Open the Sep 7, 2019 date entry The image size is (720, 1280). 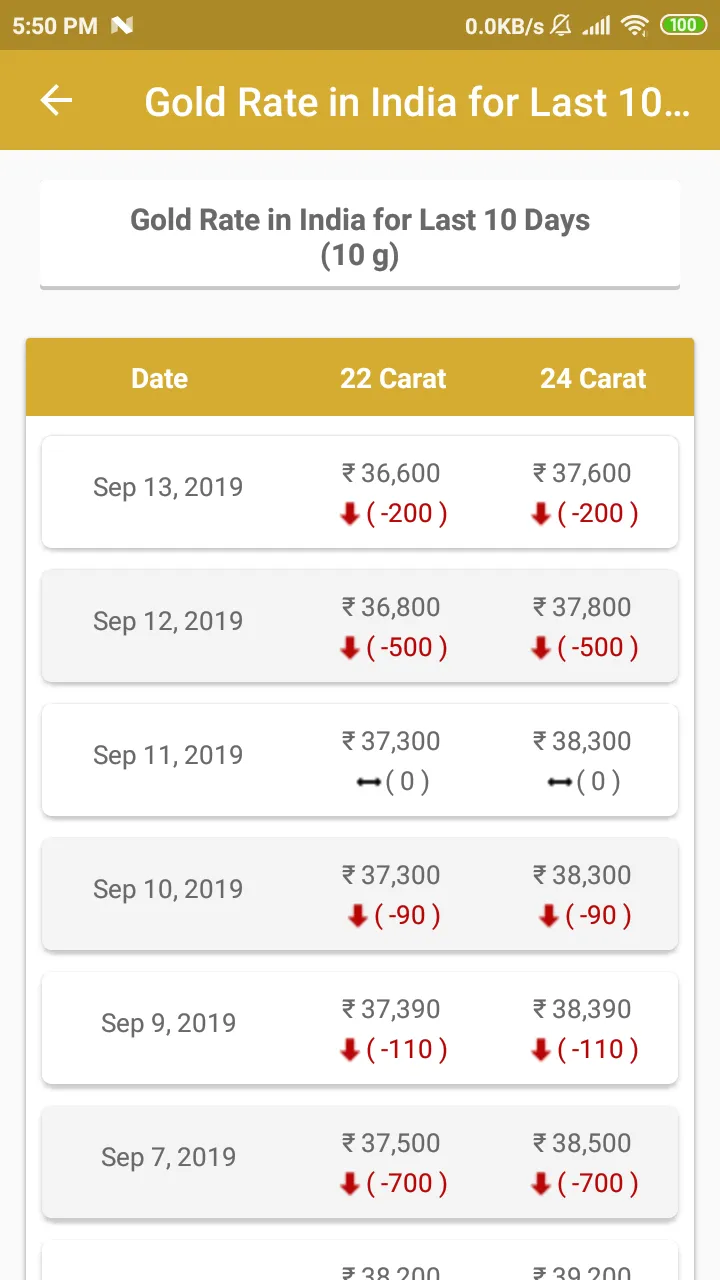[x=168, y=1157]
